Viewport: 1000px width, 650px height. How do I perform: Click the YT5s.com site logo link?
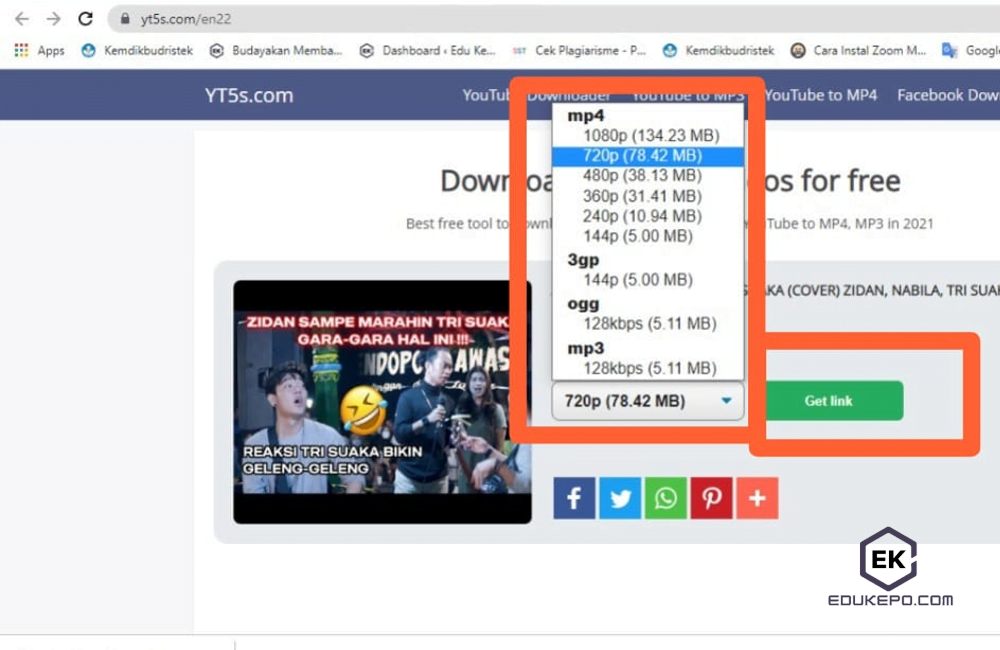249,95
